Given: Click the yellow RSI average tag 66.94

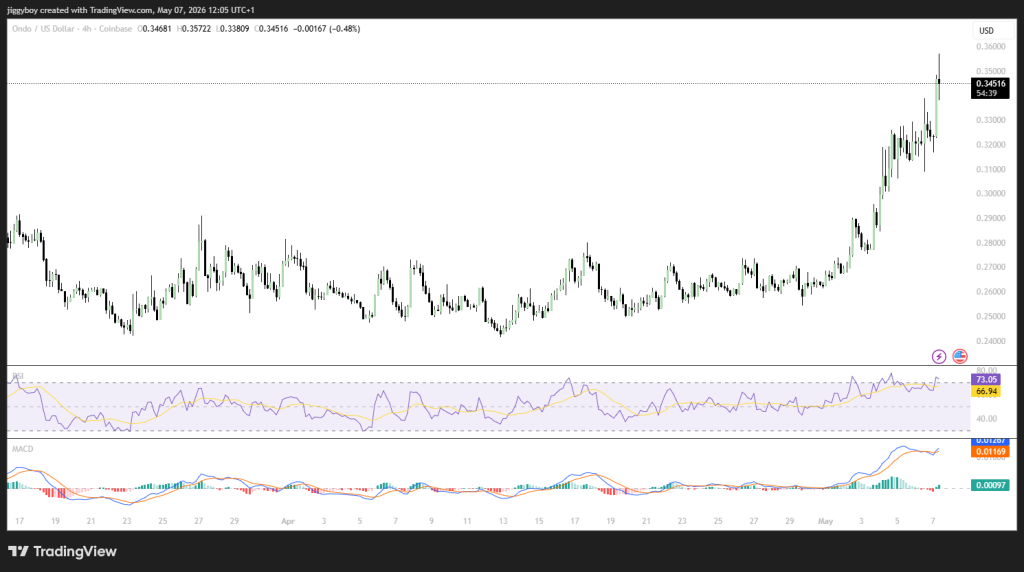Looking at the screenshot, I should 985,391.
